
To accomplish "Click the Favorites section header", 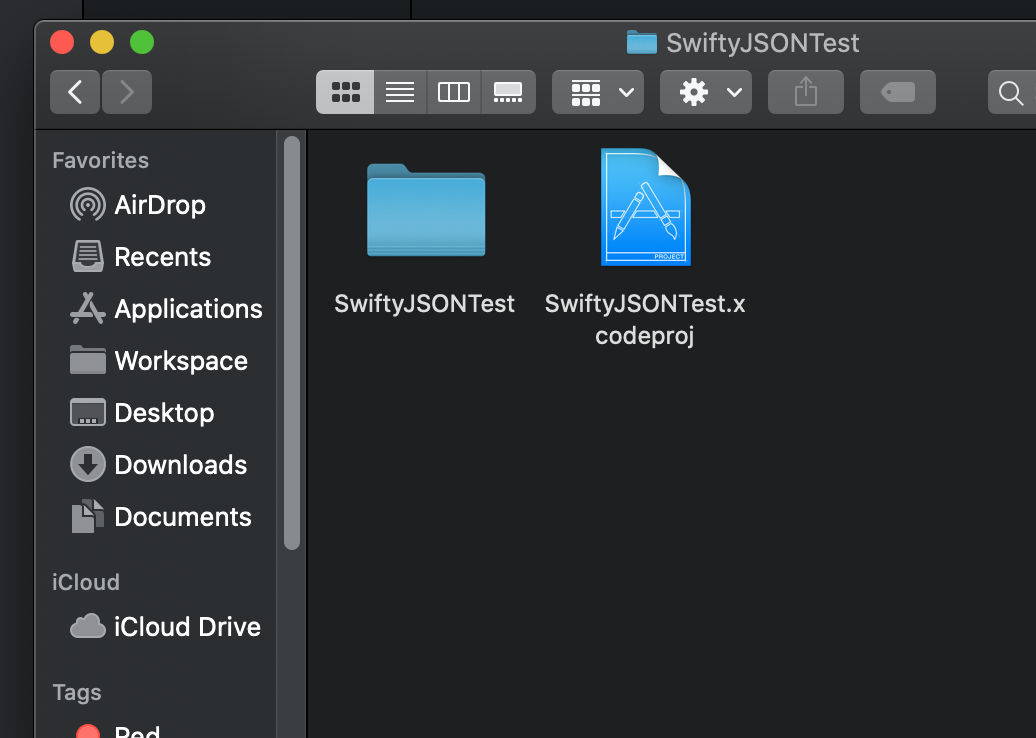I will point(100,161).
